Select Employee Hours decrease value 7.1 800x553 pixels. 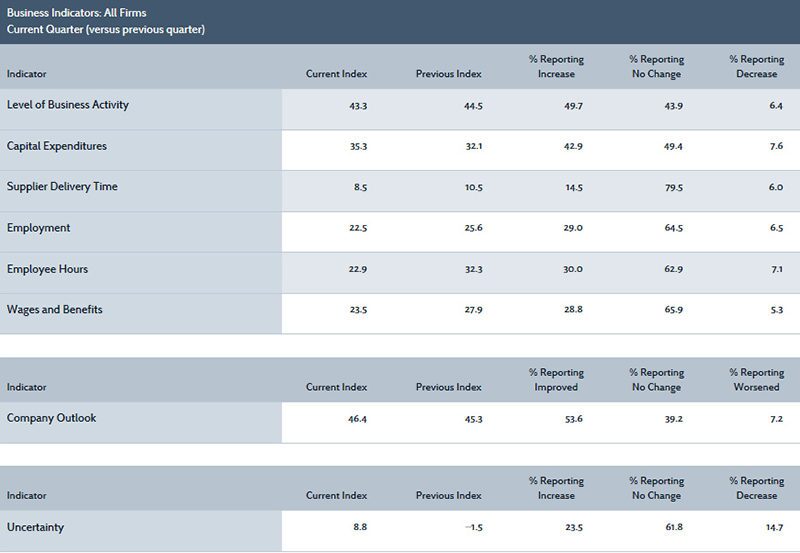[775, 269]
